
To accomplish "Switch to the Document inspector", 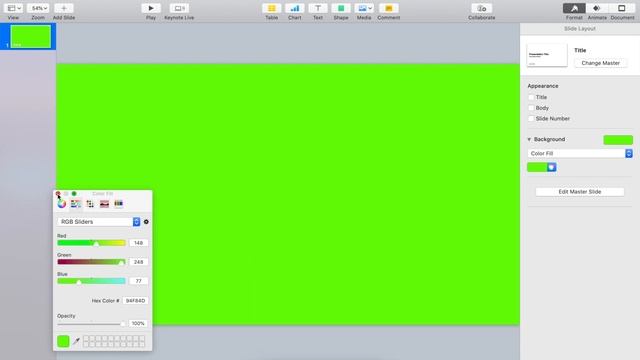I will pos(622,8).
